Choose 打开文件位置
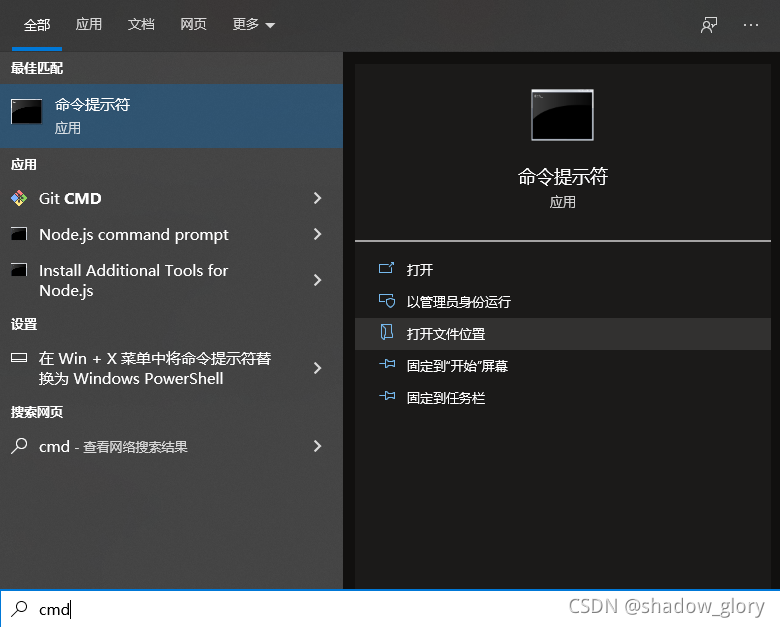The image size is (780, 627). [563, 334]
